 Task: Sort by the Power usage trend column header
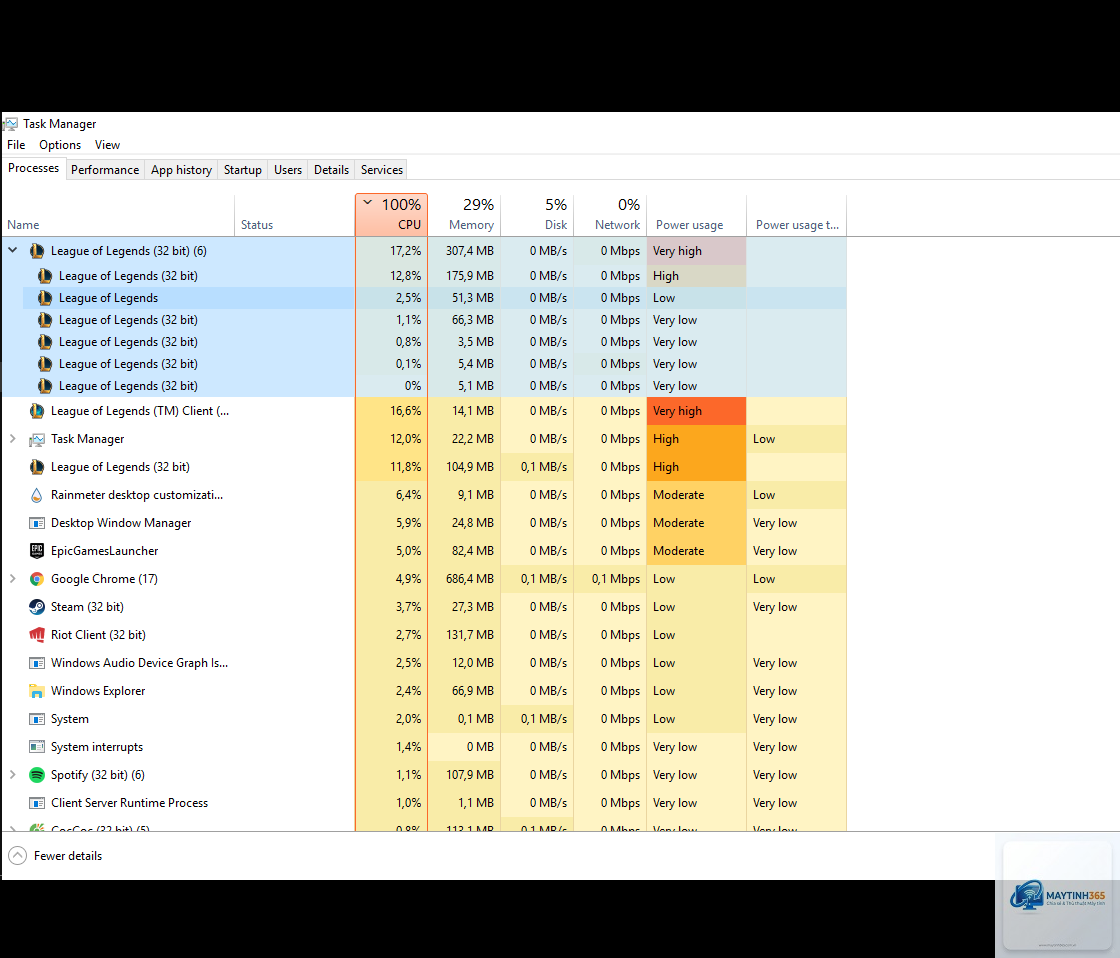(796, 215)
